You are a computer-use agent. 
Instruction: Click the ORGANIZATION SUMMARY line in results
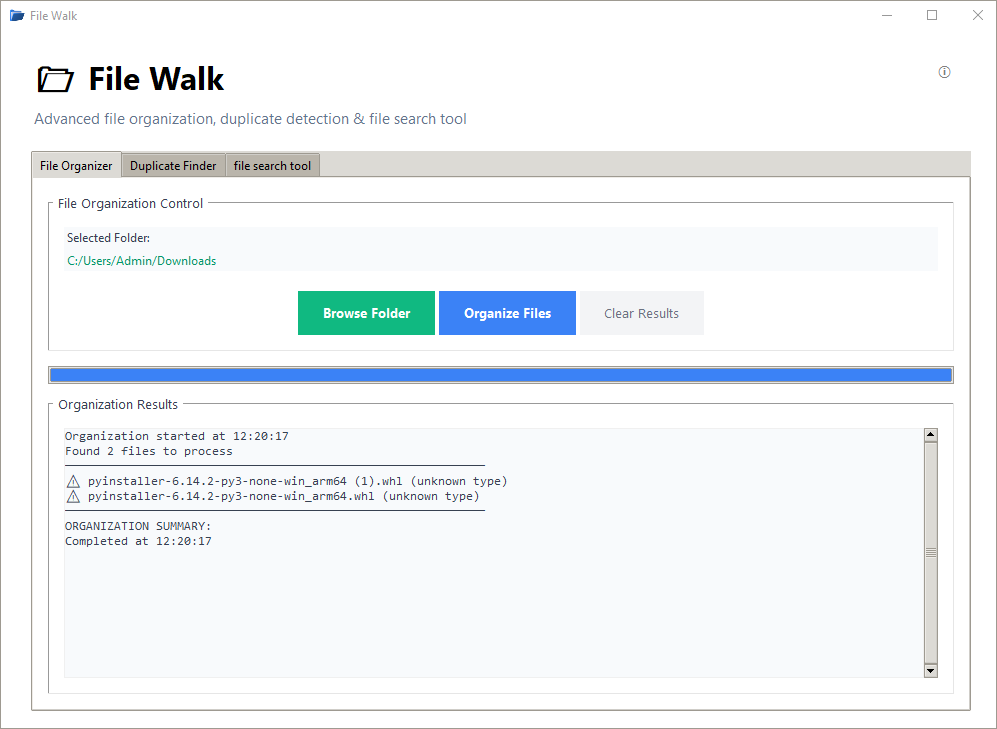tap(138, 526)
